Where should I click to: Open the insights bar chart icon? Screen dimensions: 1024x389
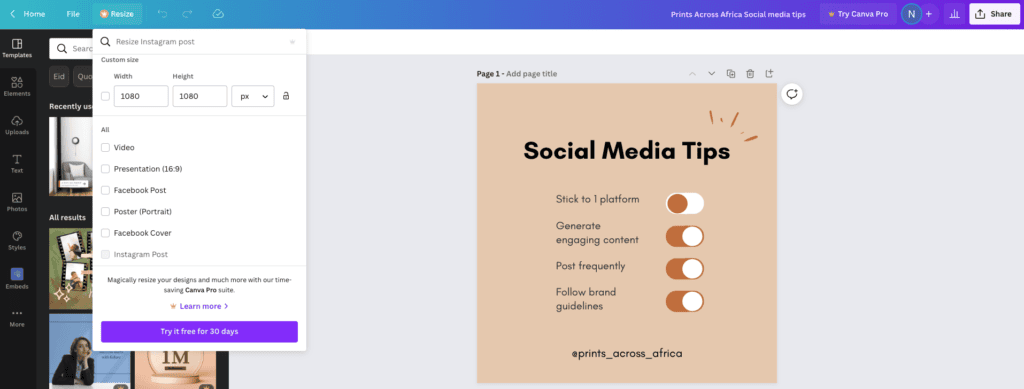tap(954, 14)
